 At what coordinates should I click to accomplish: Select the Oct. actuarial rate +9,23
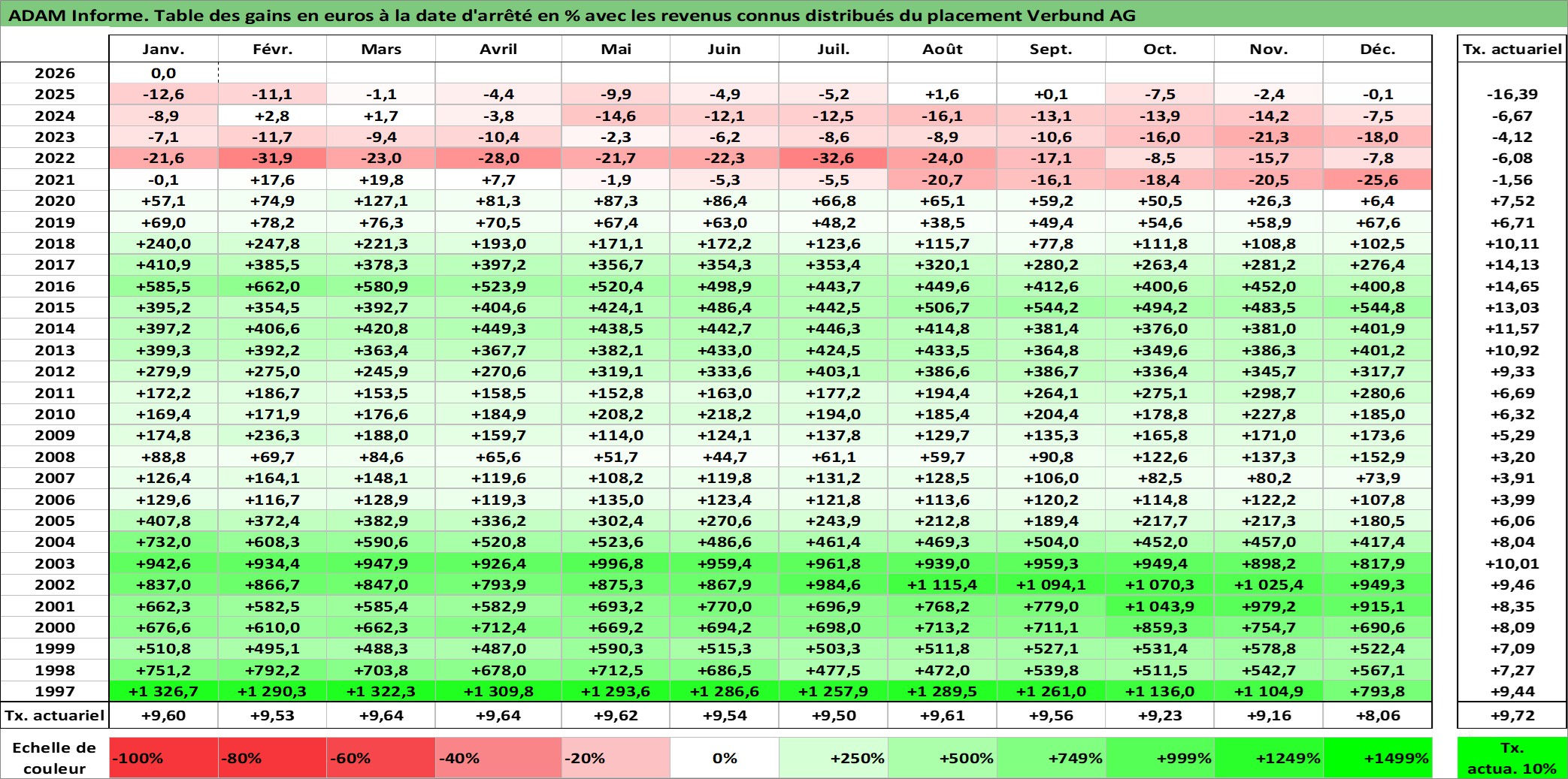coord(1160,715)
